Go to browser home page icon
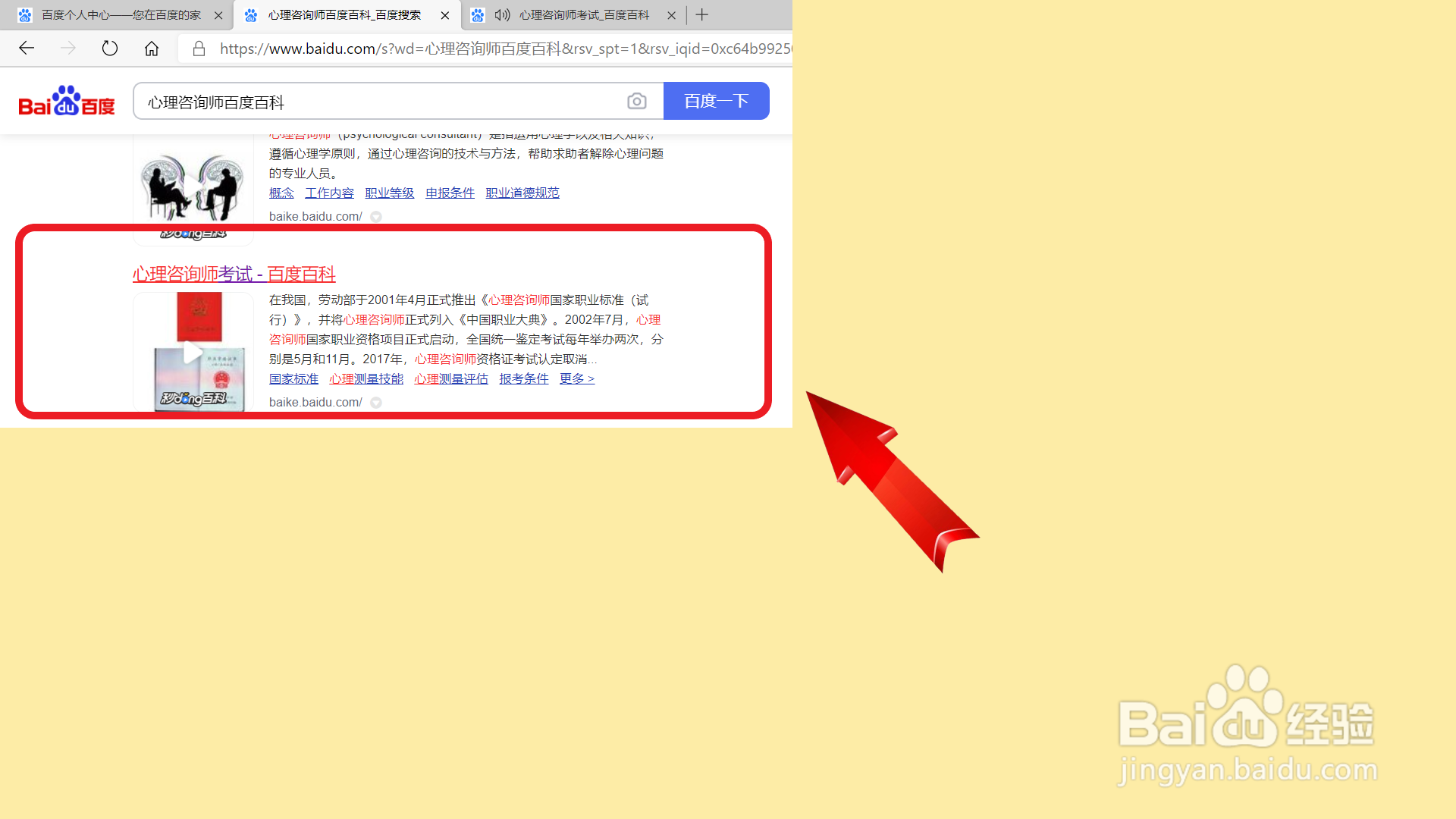Image resolution: width=1456 pixels, height=819 pixels. click(x=152, y=49)
